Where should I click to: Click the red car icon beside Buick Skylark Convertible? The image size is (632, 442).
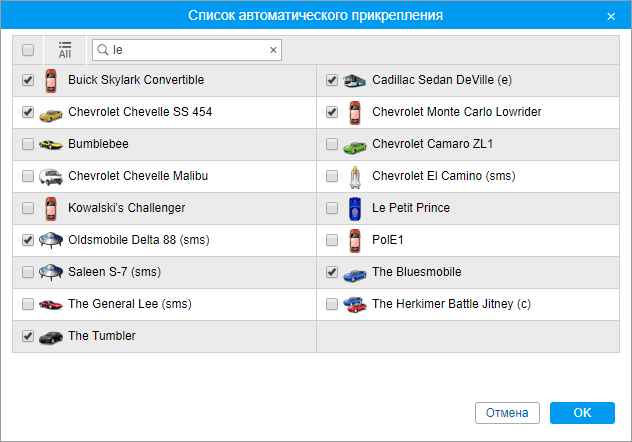tap(51, 80)
